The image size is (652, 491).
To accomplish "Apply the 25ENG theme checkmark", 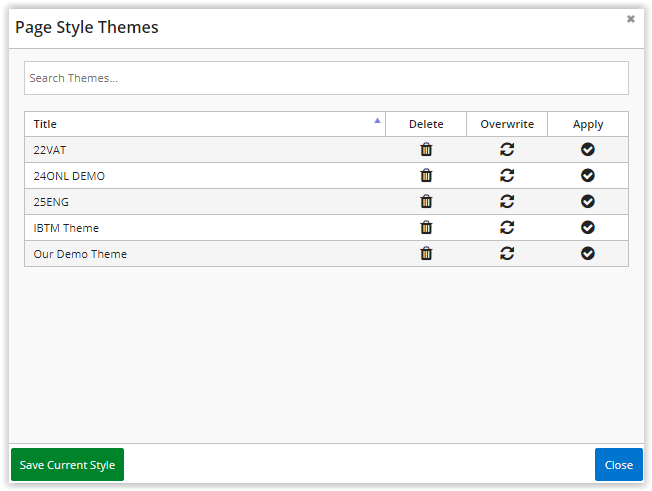I will pos(588,201).
